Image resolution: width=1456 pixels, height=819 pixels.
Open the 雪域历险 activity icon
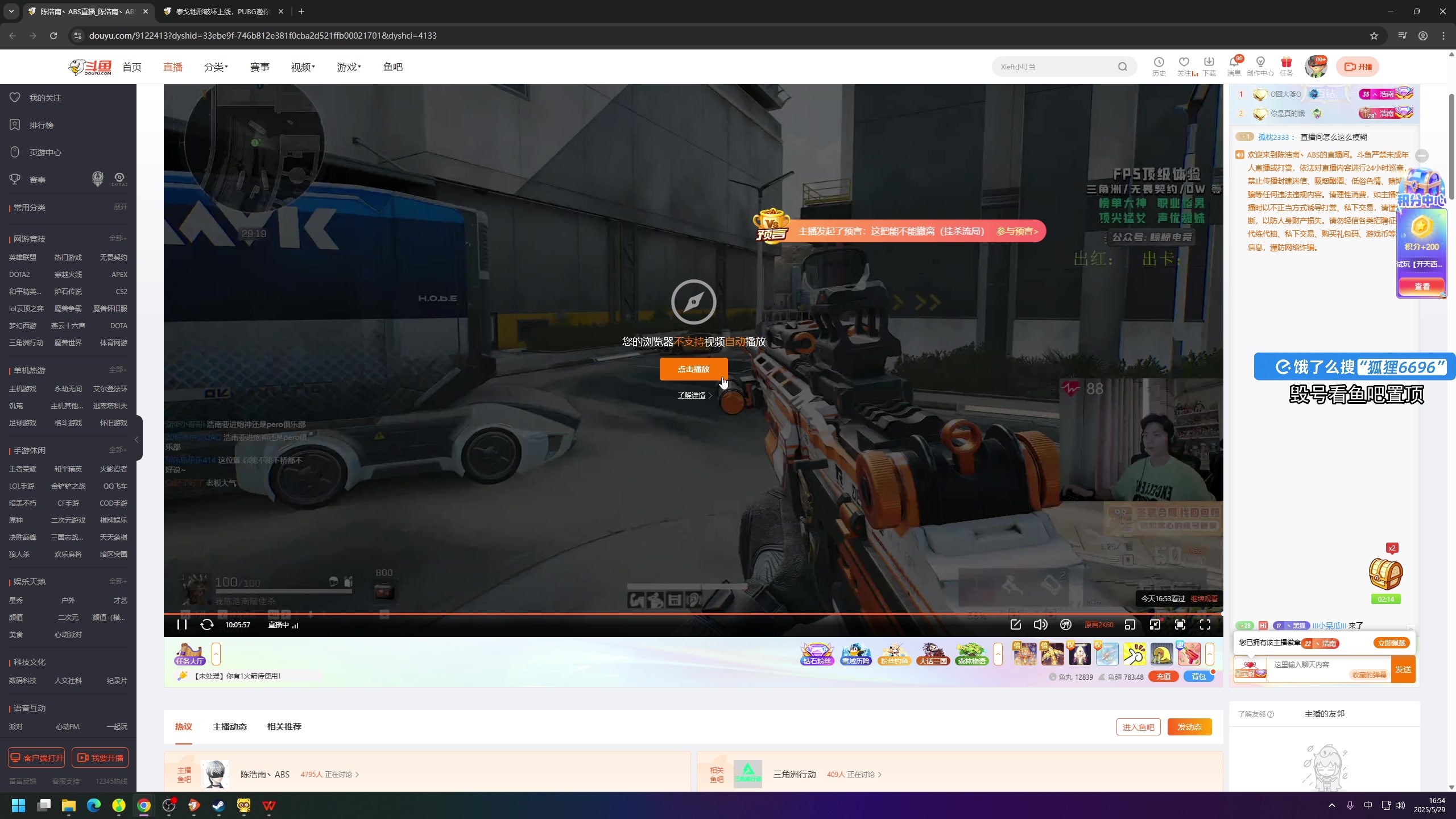(x=856, y=654)
